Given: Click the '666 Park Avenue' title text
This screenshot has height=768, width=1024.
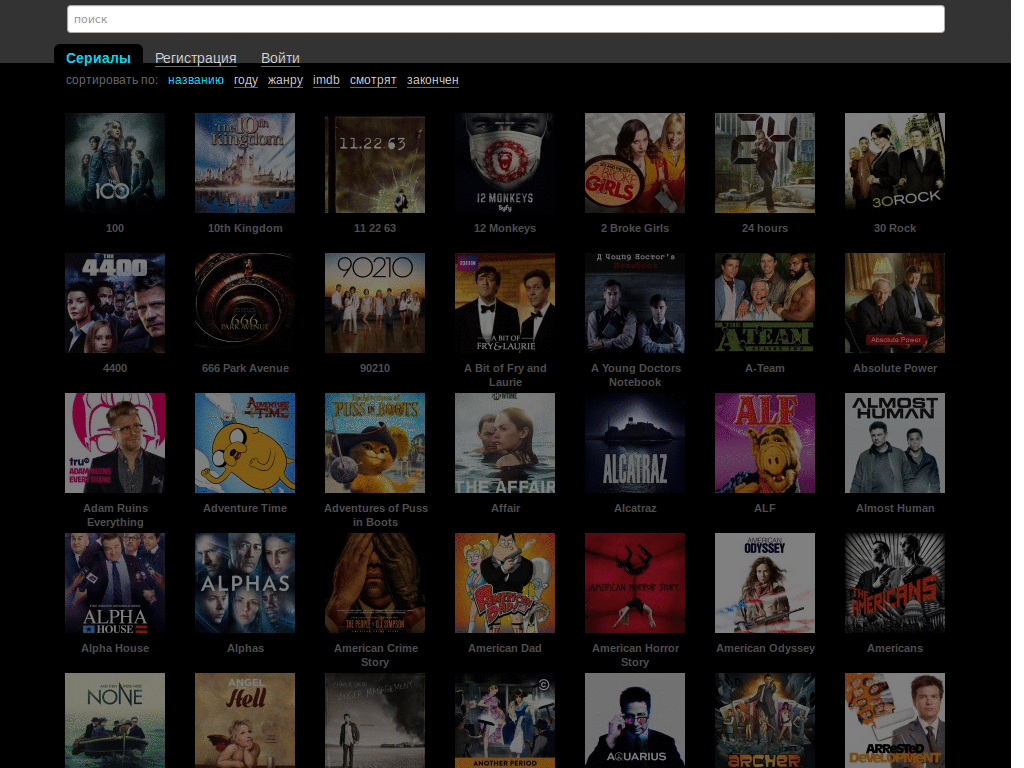Looking at the screenshot, I should (x=245, y=368).
